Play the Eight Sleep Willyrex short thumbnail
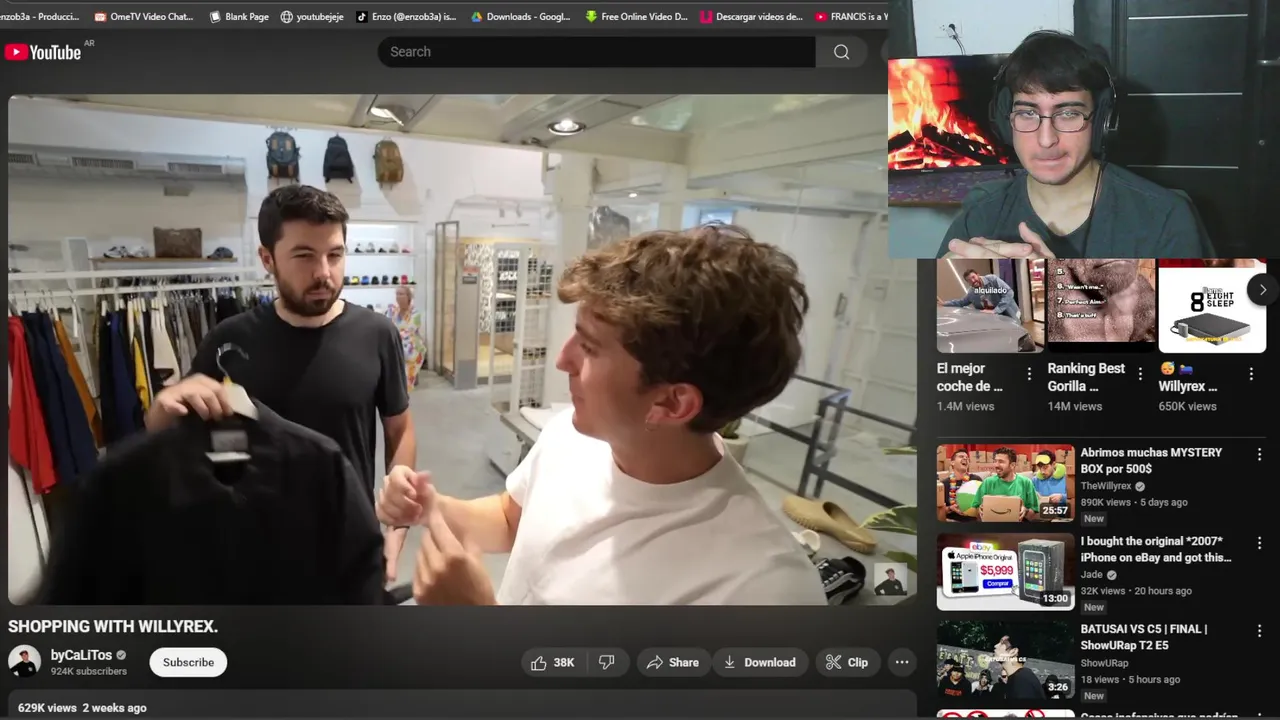Image resolution: width=1280 pixels, height=720 pixels. (x=1212, y=305)
